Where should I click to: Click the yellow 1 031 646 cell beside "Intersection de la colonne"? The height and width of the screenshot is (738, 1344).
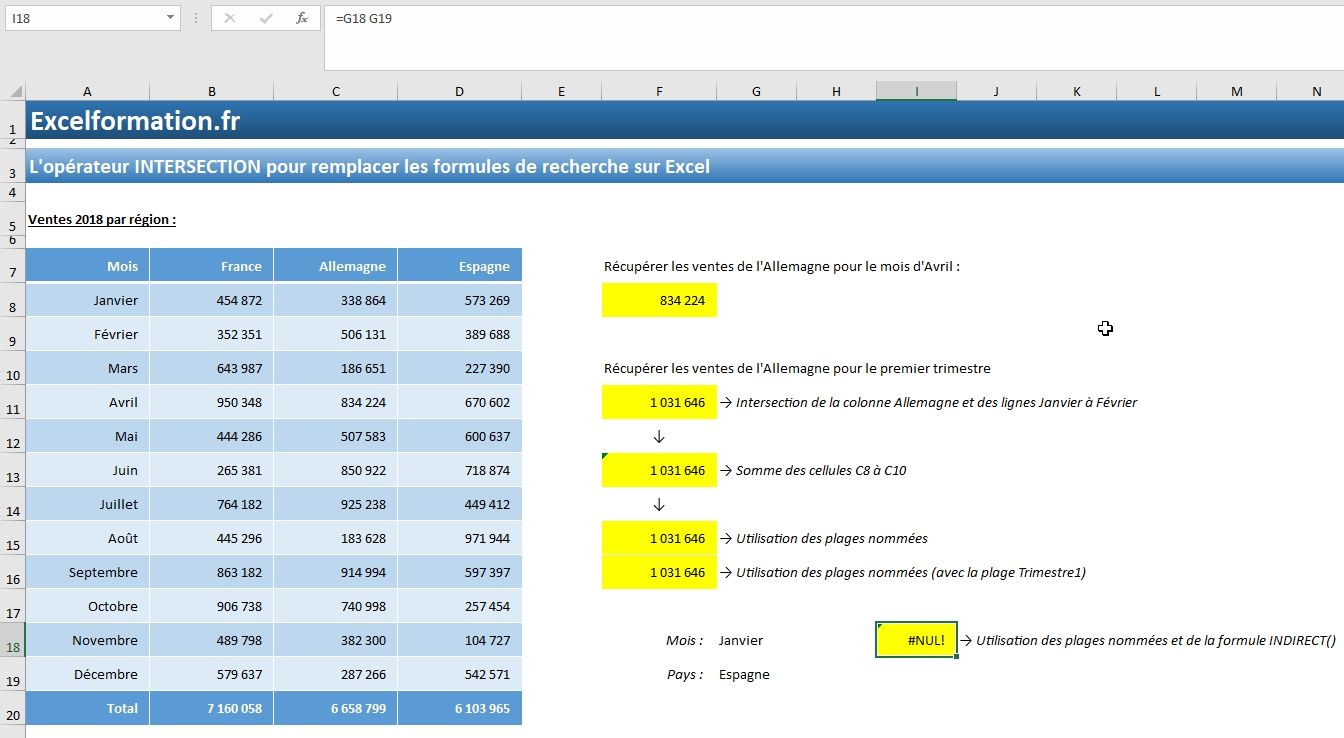(659, 403)
